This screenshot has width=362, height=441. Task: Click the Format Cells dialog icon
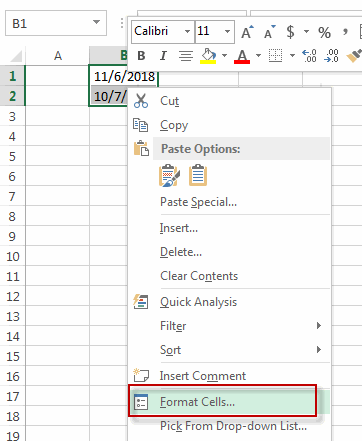[141, 402]
